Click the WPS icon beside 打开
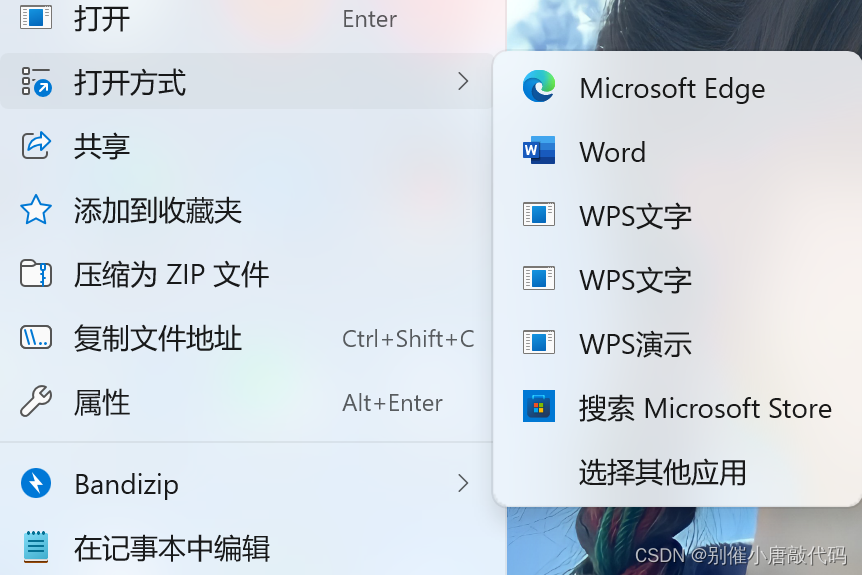The width and height of the screenshot is (862, 575). click(x=36, y=17)
